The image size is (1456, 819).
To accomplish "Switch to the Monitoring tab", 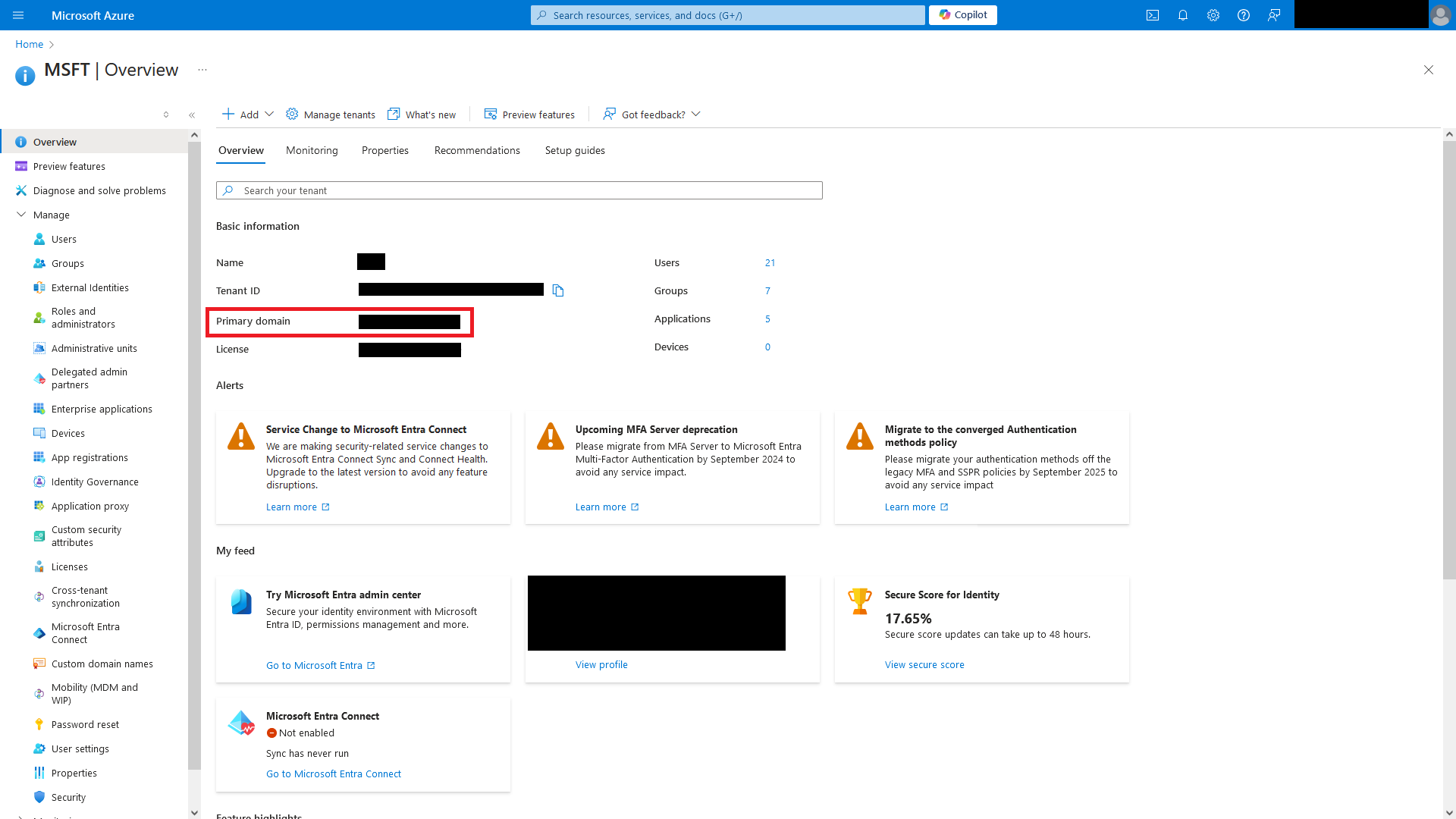I will (312, 150).
